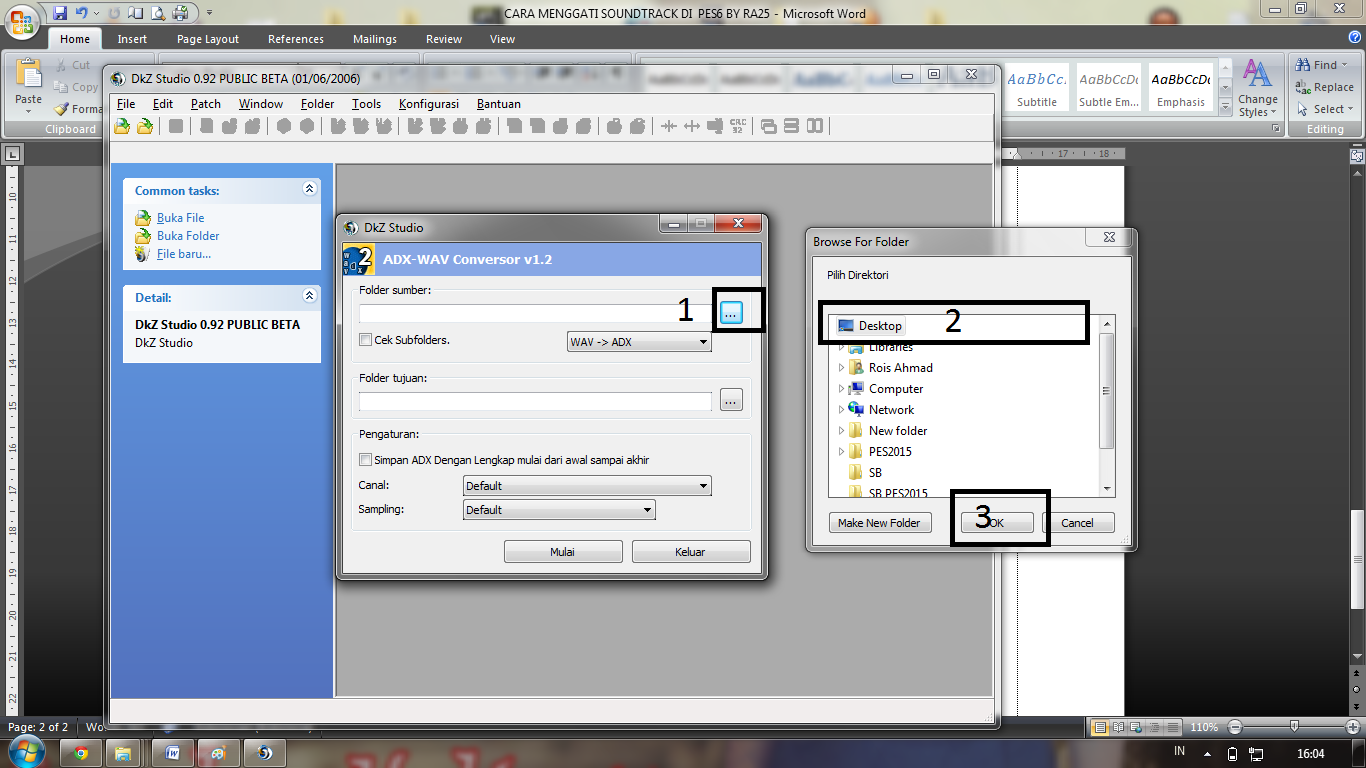Expand the Computer tree node arrow
Viewport: 1366px width, 768px height.
click(841, 389)
